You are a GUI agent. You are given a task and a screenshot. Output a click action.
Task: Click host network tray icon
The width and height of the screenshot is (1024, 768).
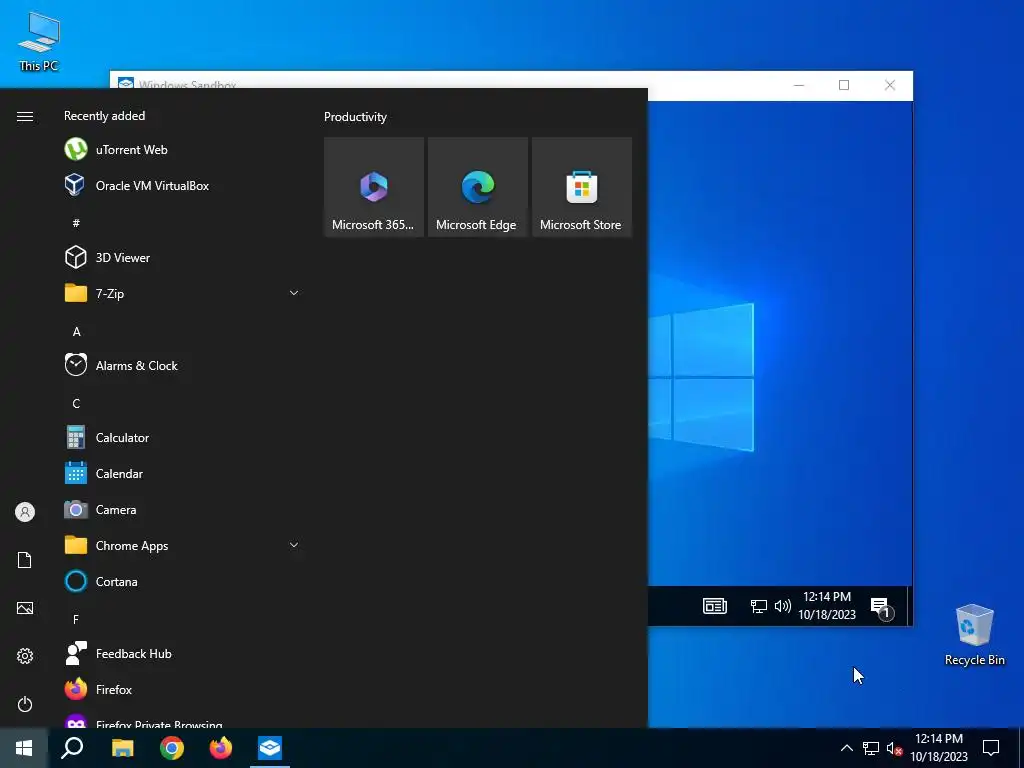[871, 748]
